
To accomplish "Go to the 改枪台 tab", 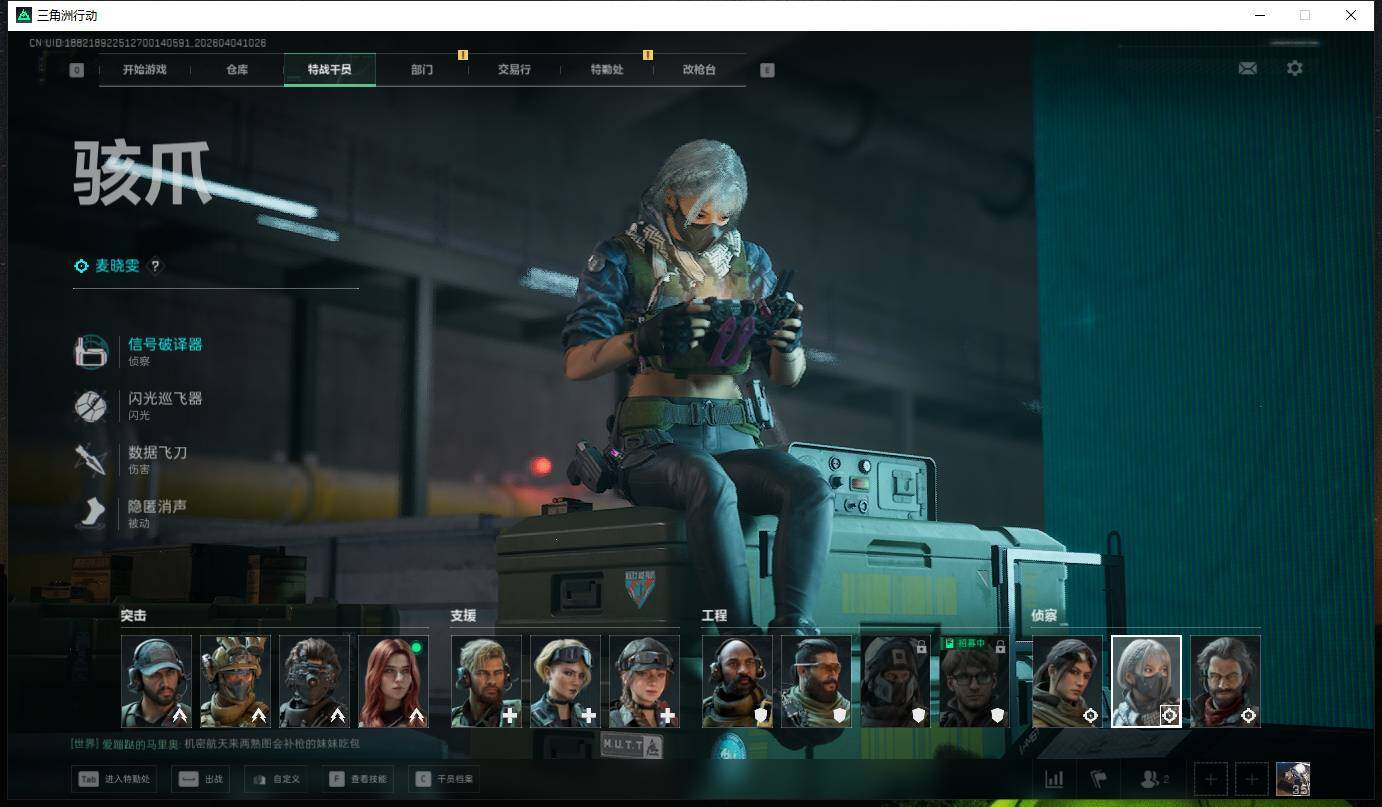I will coord(699,70).
